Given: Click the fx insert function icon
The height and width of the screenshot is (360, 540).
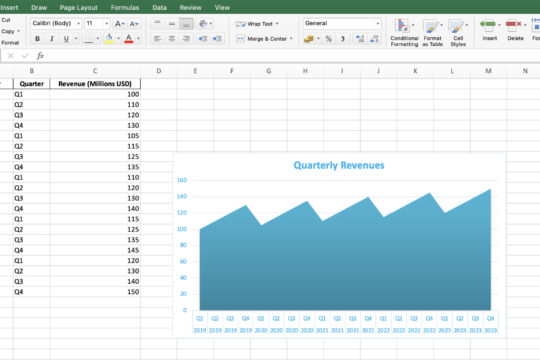Looking at the screenshot, I should (40, 56).
